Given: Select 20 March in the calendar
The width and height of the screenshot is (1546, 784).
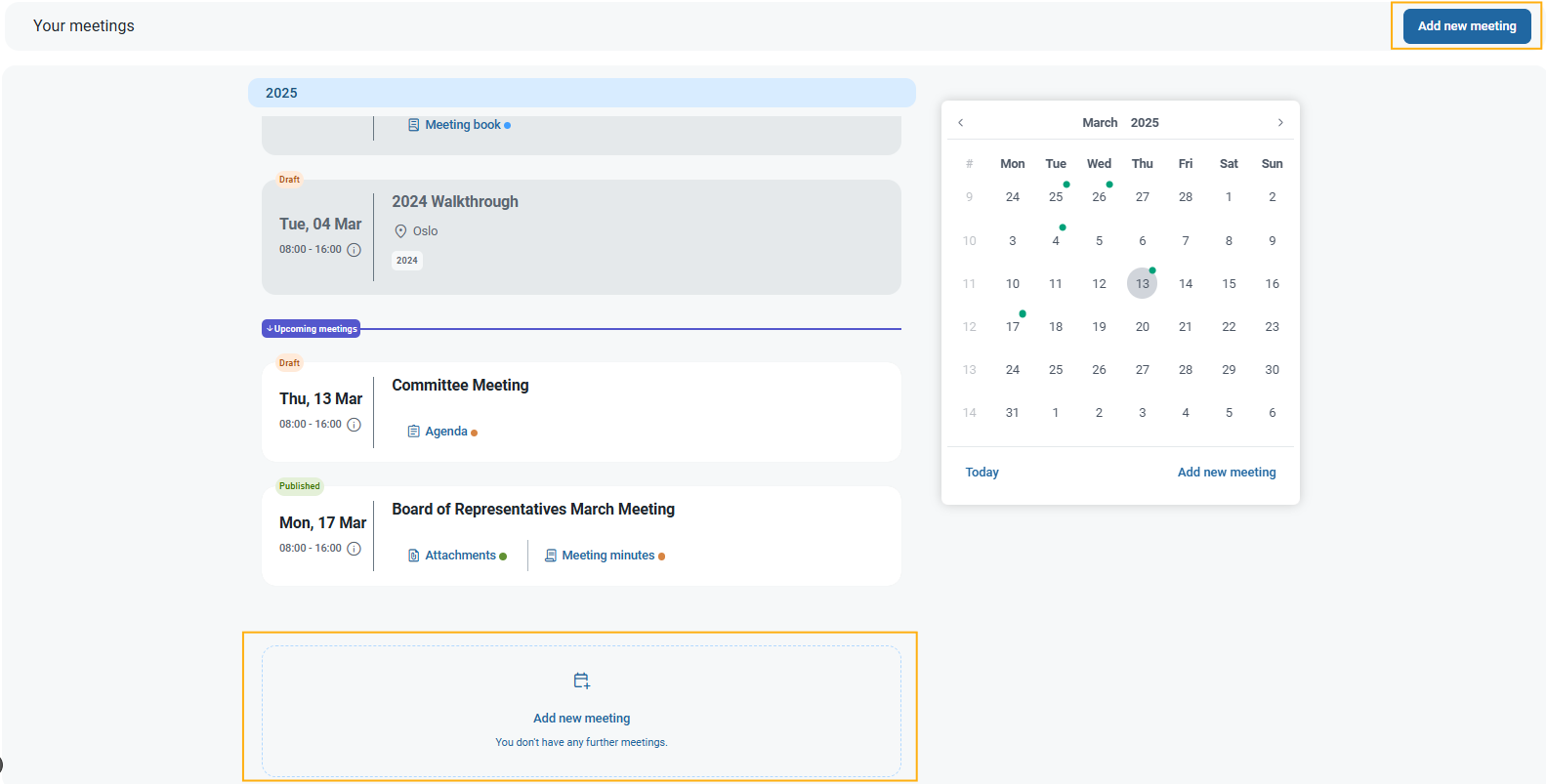Looking at the screenshot, I should (1143, 327).
